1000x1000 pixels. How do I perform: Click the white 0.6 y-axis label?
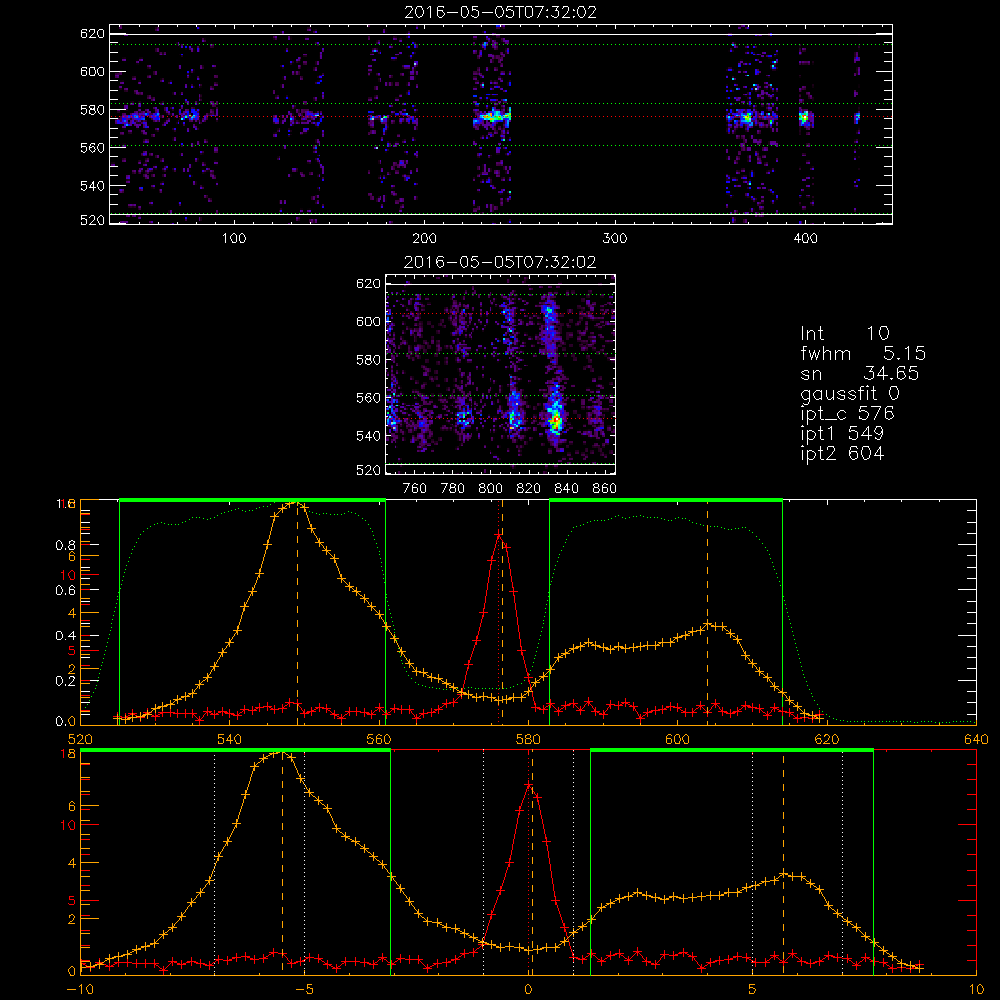[66, 591]
